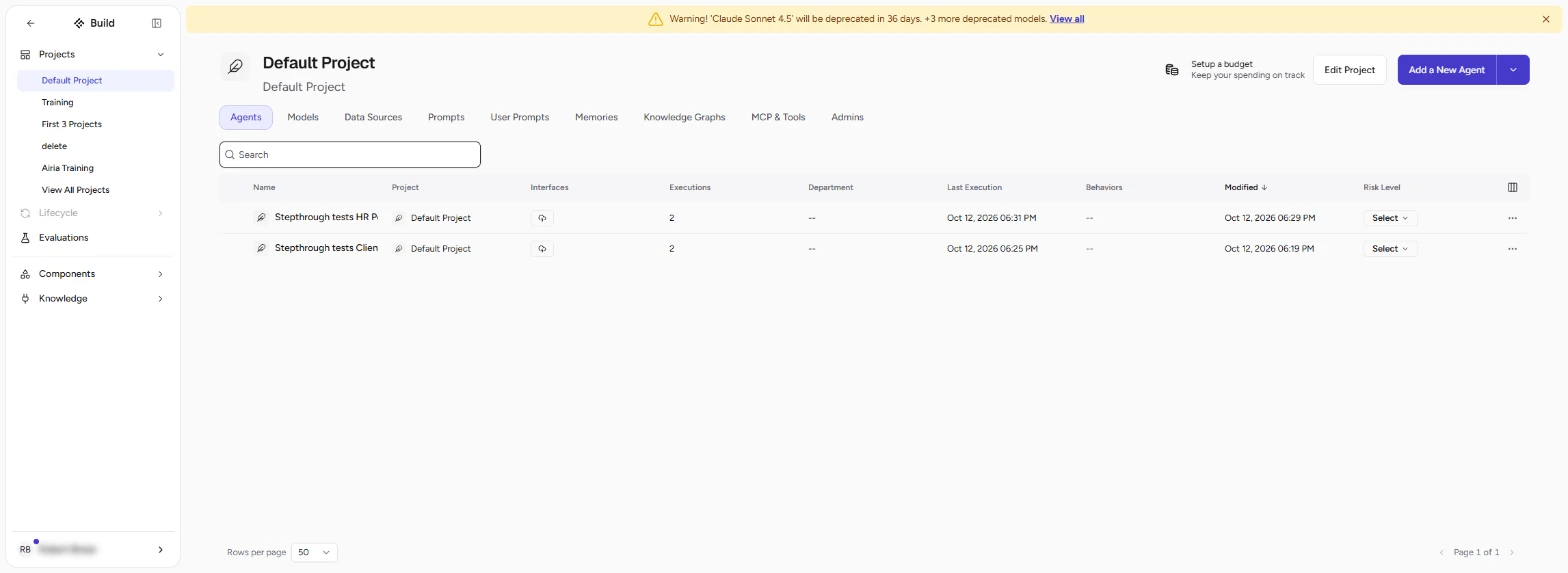Open Risk Level Select for Stepthrough tests HR

point(1390,218)
